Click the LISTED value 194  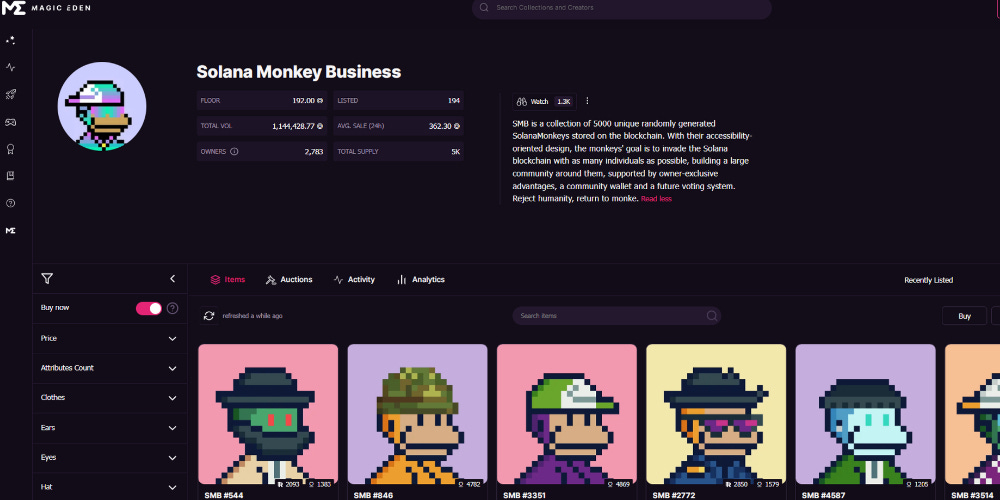[x=453, y=101]
